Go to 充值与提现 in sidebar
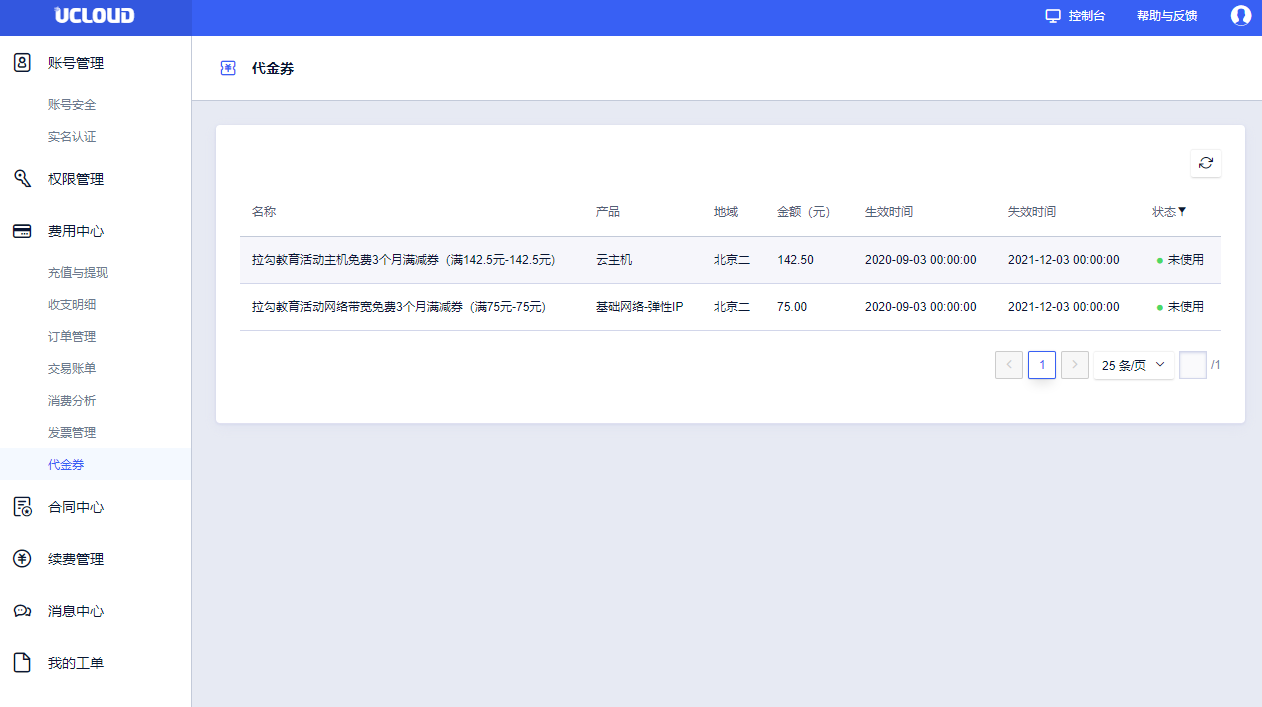 coord(78,273)
